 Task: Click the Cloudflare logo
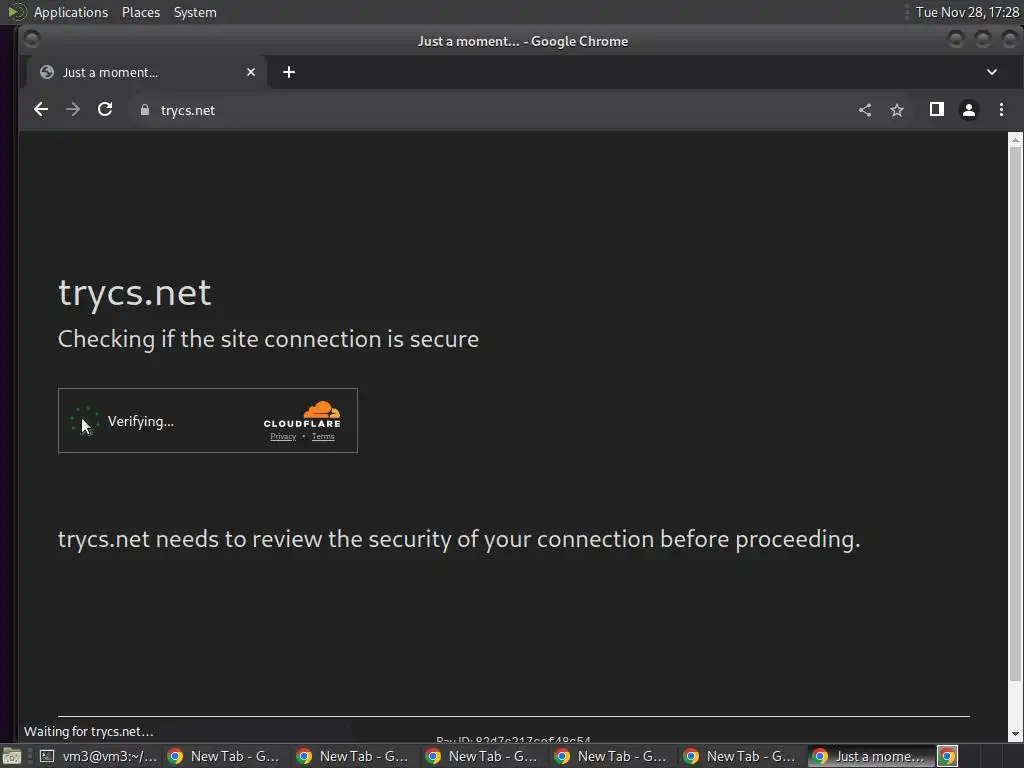302,415
